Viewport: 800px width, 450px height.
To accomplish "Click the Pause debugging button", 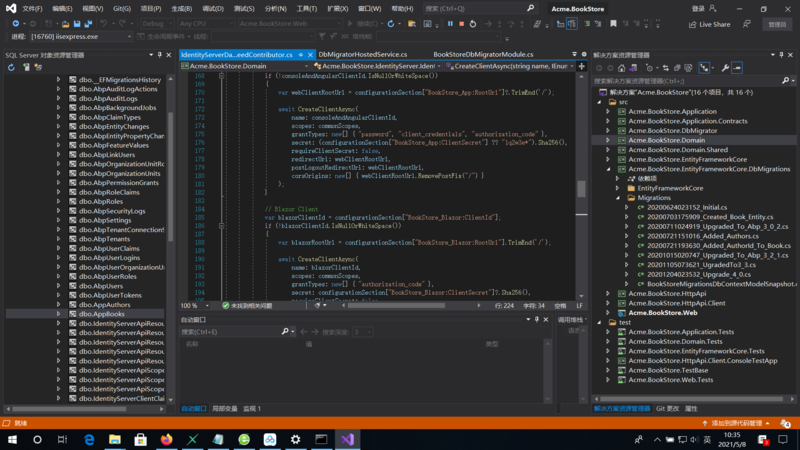I will click(450, 24).
